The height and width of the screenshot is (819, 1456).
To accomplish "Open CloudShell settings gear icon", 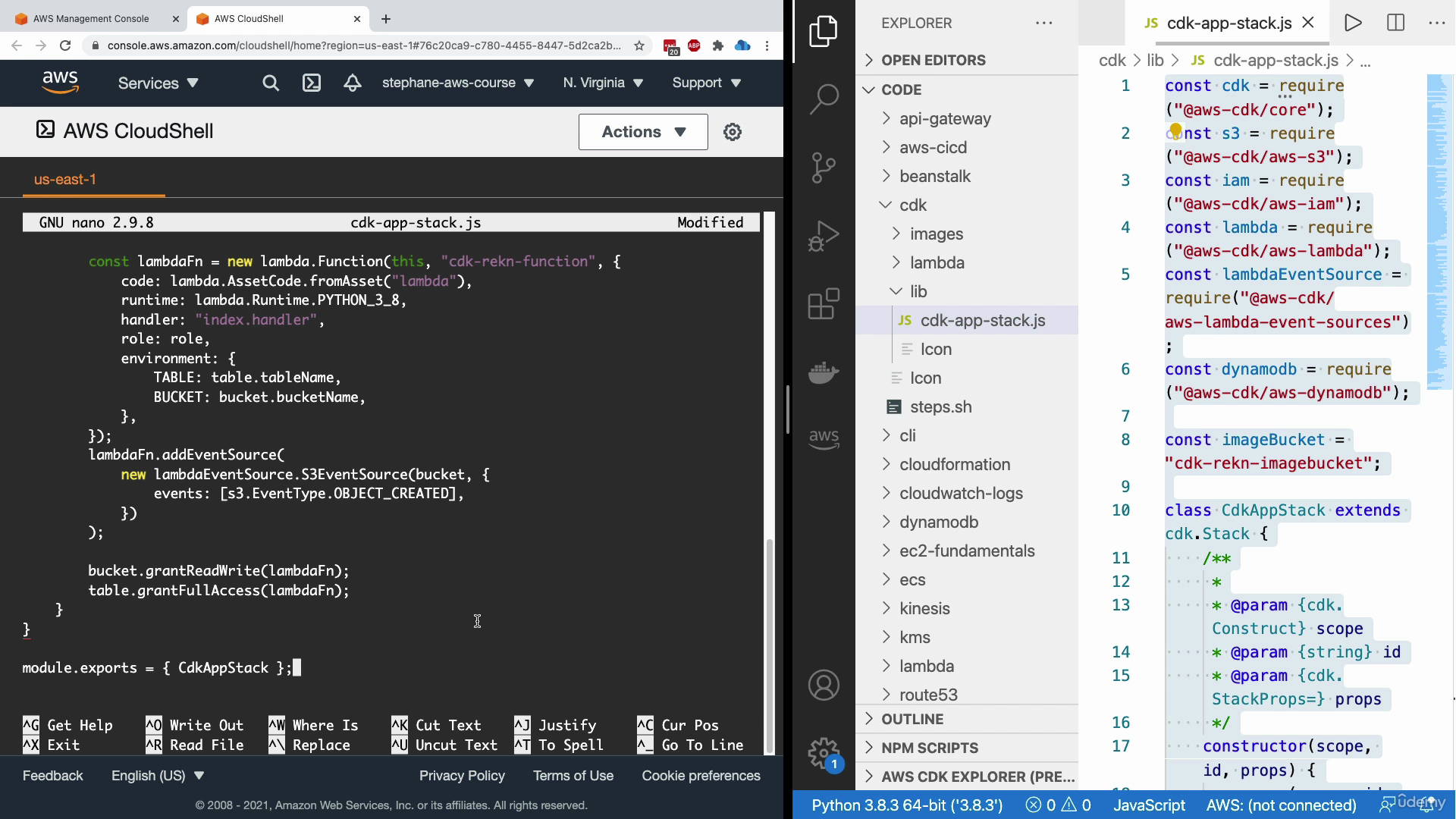I will [732, 132].
